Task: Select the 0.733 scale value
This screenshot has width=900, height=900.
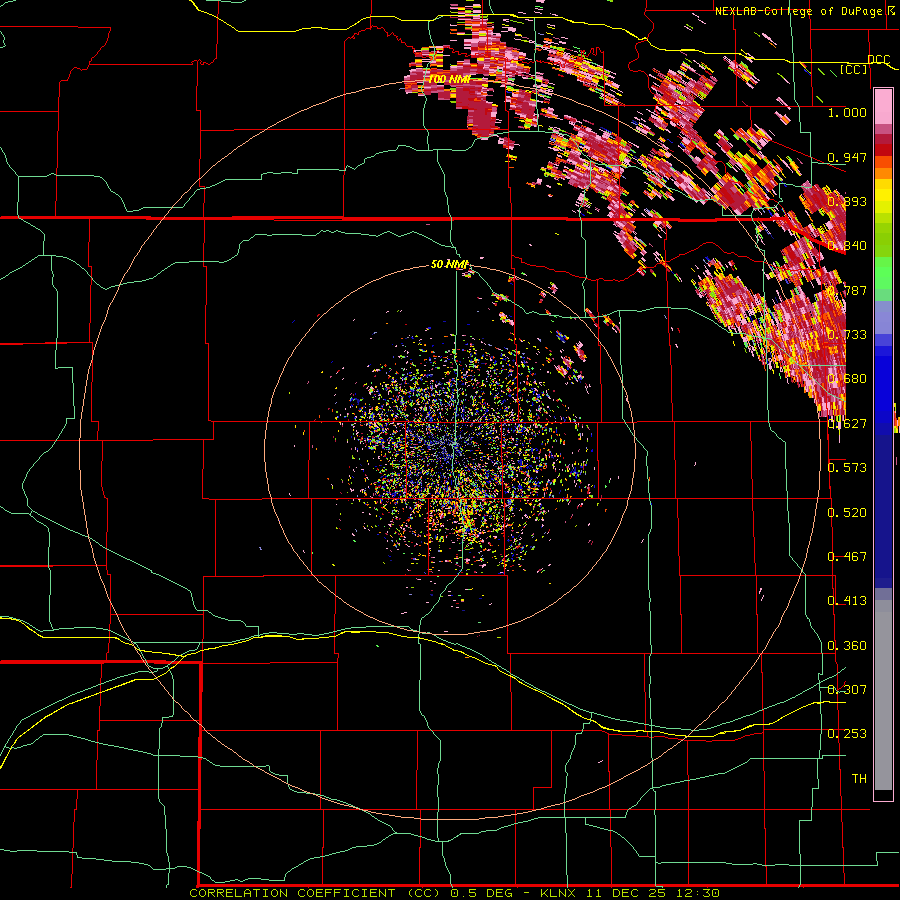Action: click(x=847, y=334)
